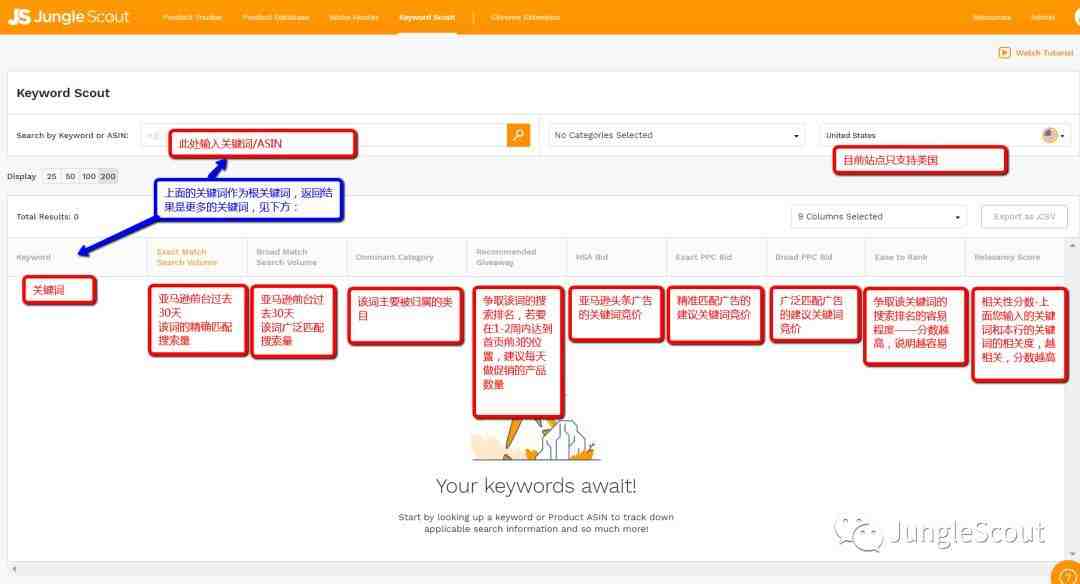Click the table scroll-up arrow
The height and width of the screenshot is (584, 1080).
coord(1072,245)
